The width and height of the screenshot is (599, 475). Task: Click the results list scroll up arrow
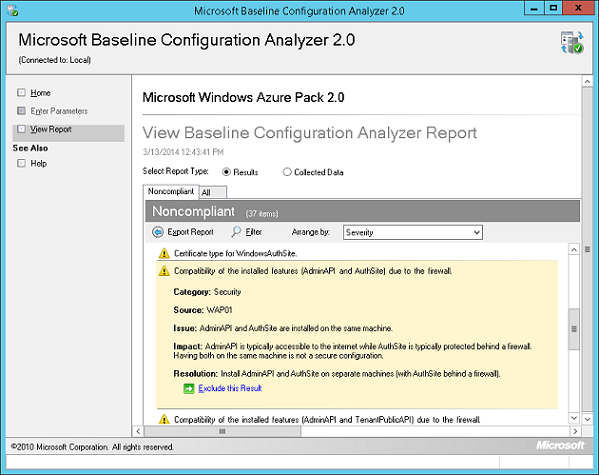(574, 250)
